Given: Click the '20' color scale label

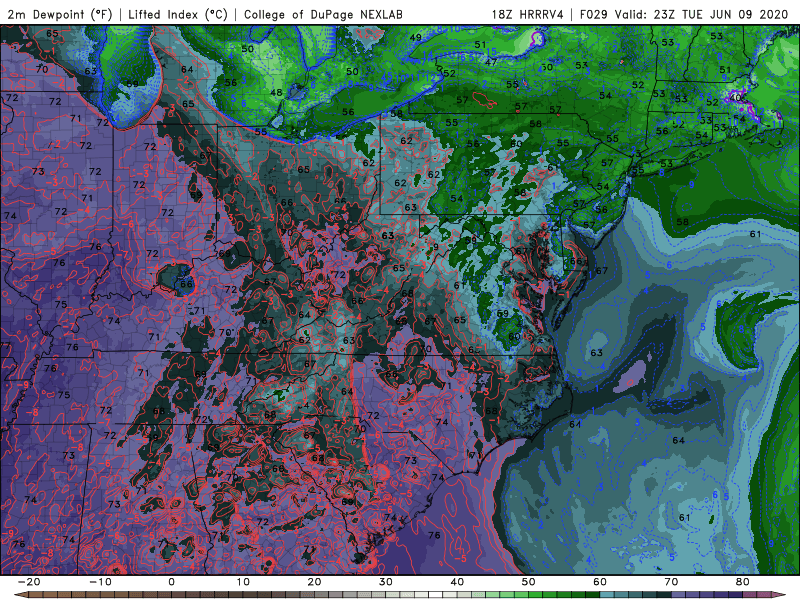Looking at the screenshot, I should 314,582.
